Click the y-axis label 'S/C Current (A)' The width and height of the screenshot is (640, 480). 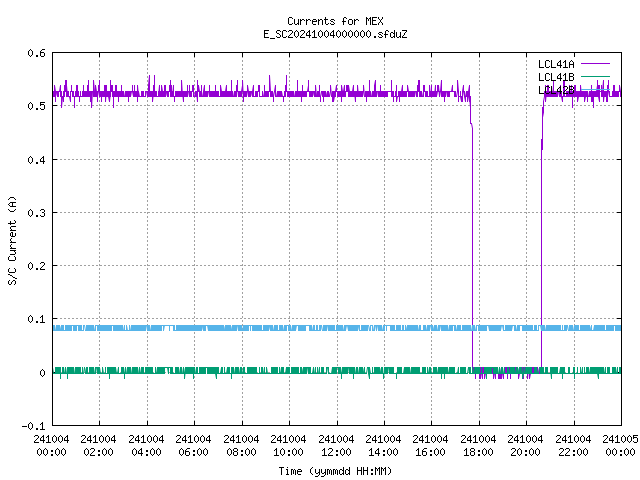12,240
